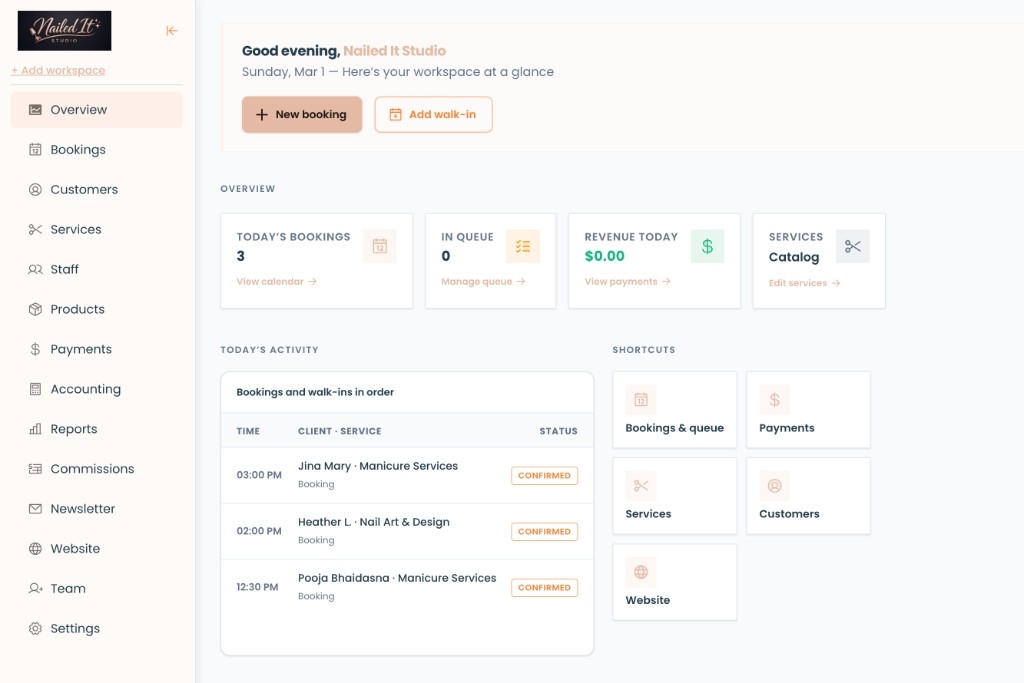Click the Reports chart icon in sidebar
This screenshot has height=683, width=1024.
click(x=34, y=428)
